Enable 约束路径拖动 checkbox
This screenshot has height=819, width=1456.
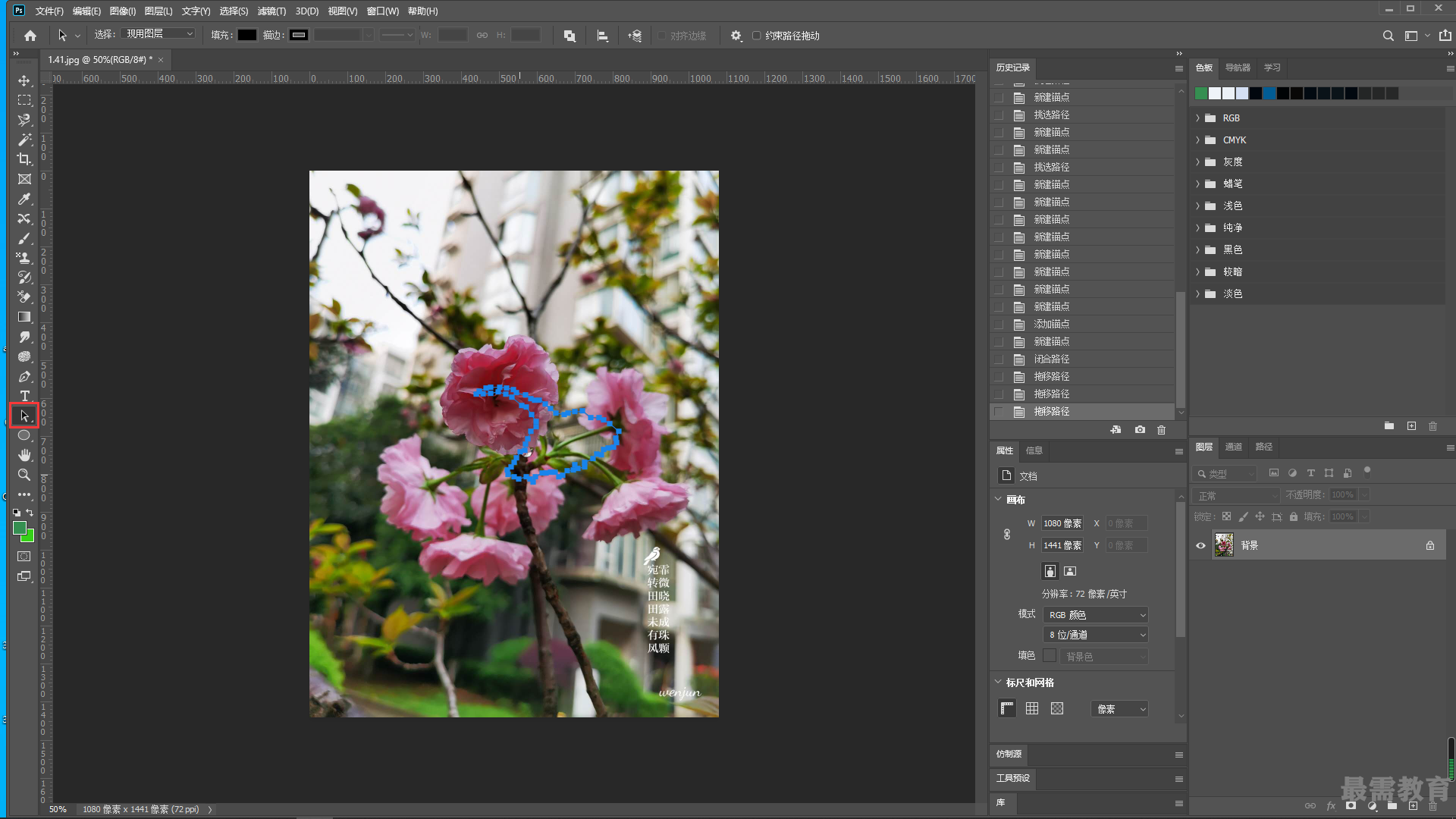coord(756,36)
